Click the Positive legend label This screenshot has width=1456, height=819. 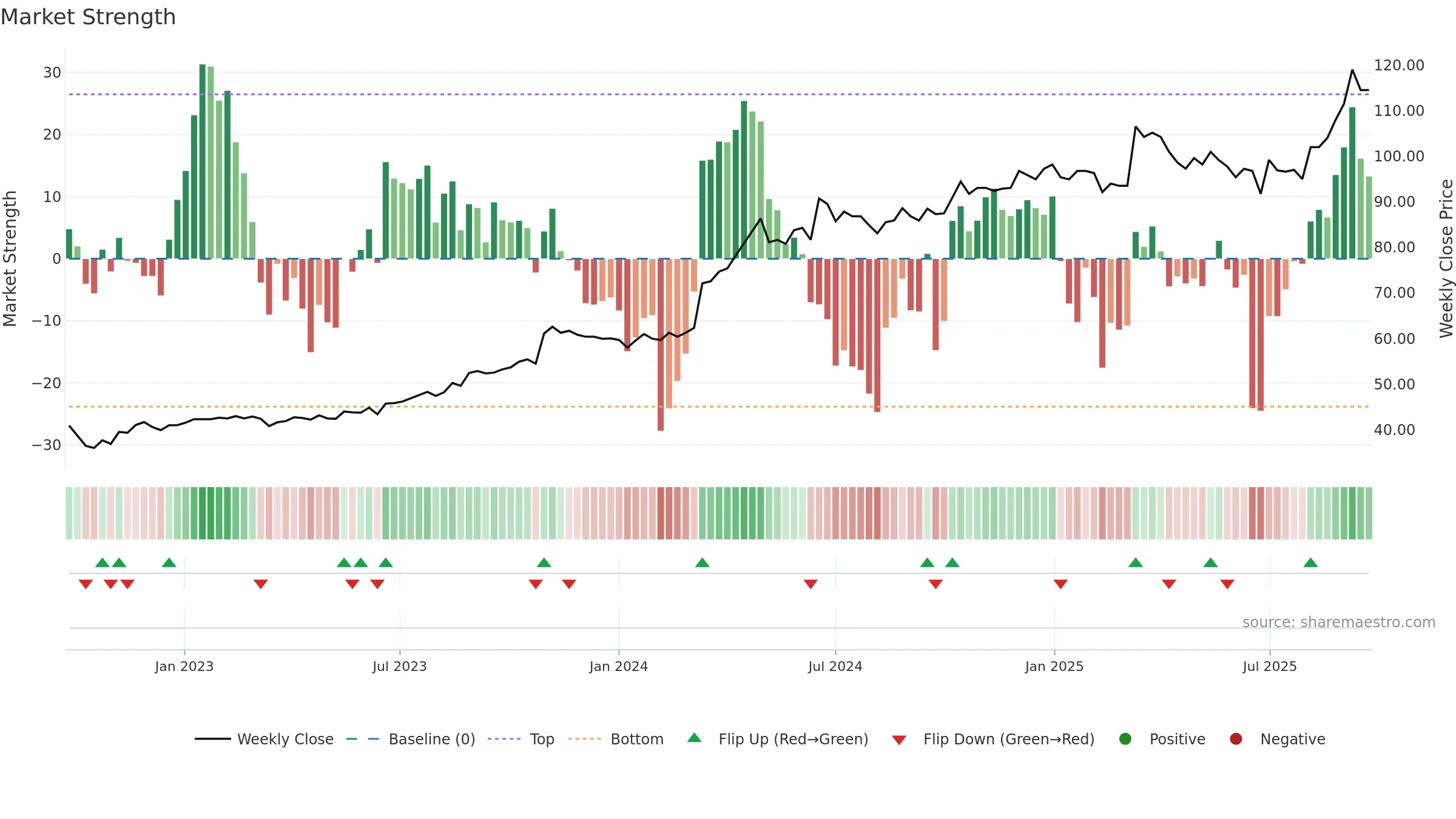(1177, 739)
